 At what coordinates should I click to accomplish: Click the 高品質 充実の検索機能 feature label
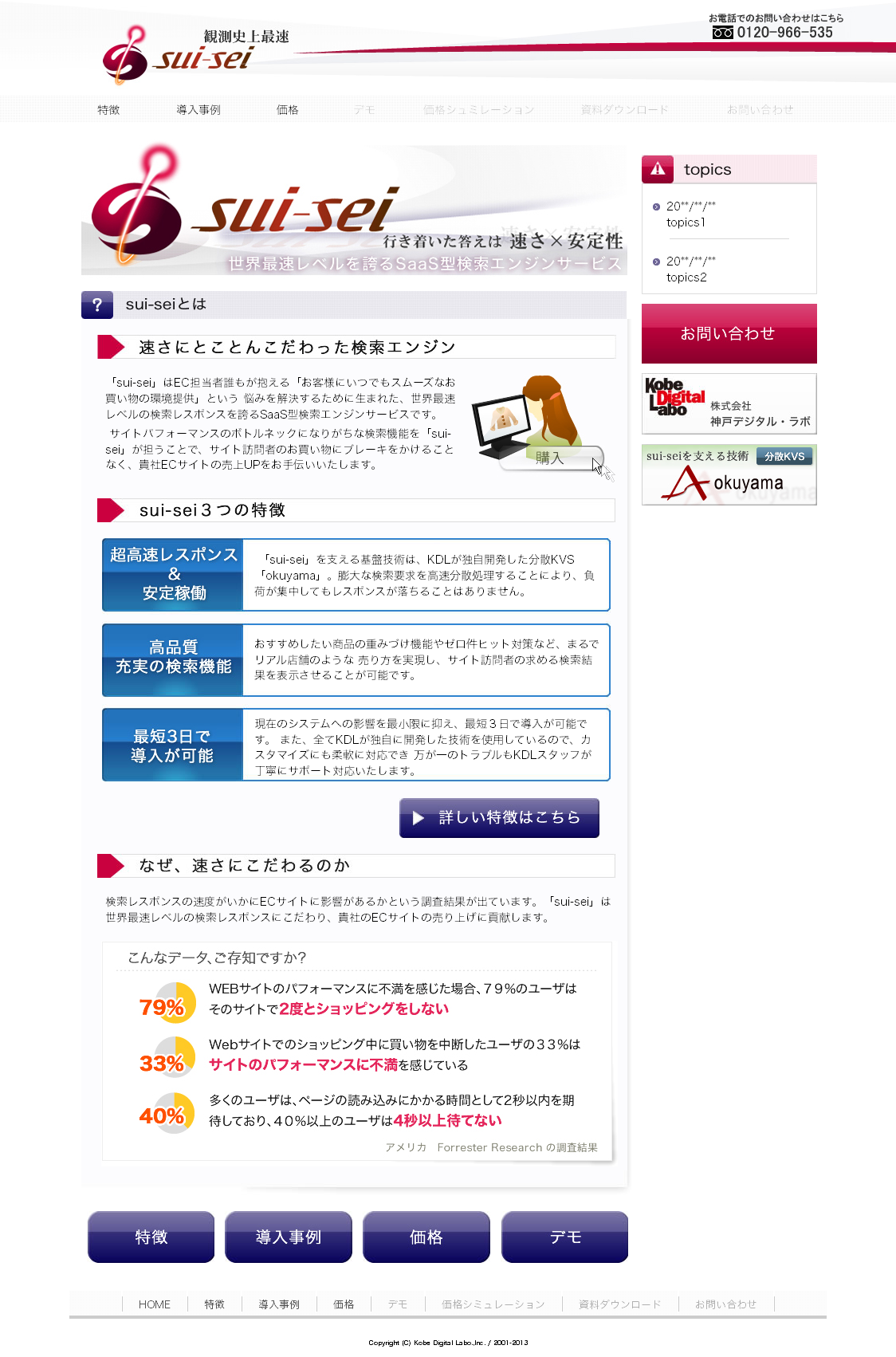tap(173, 659)
